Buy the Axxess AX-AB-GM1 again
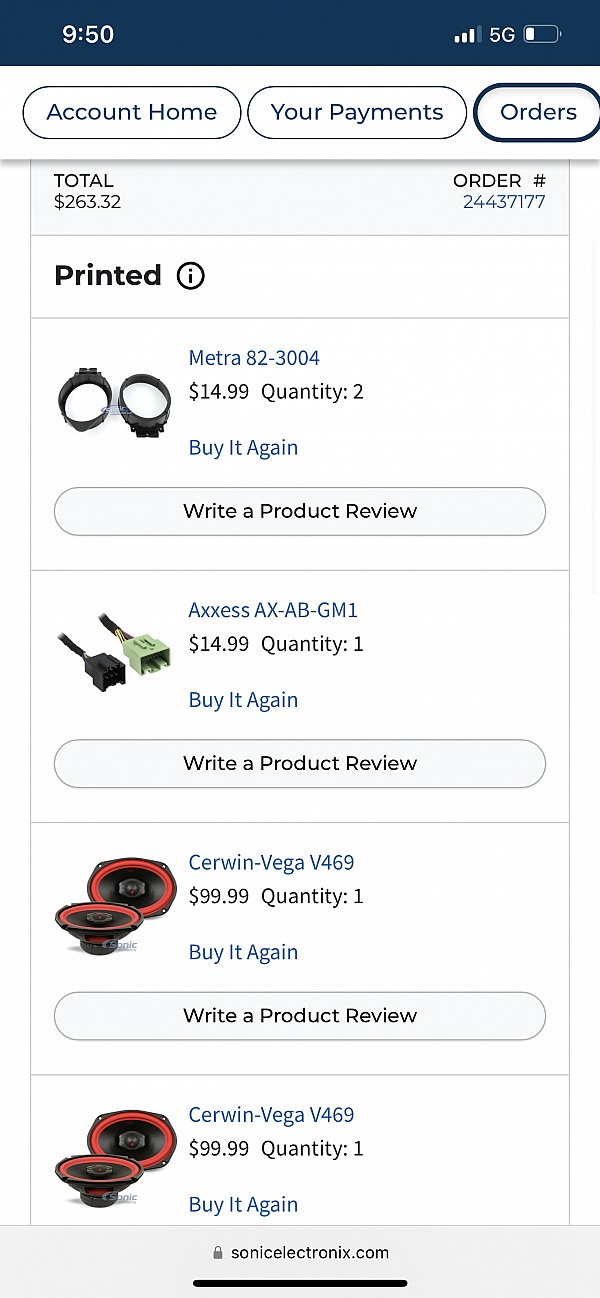The height and width of the screenshot is (1298, 600). pyautogui.click(x=243, y=700)
